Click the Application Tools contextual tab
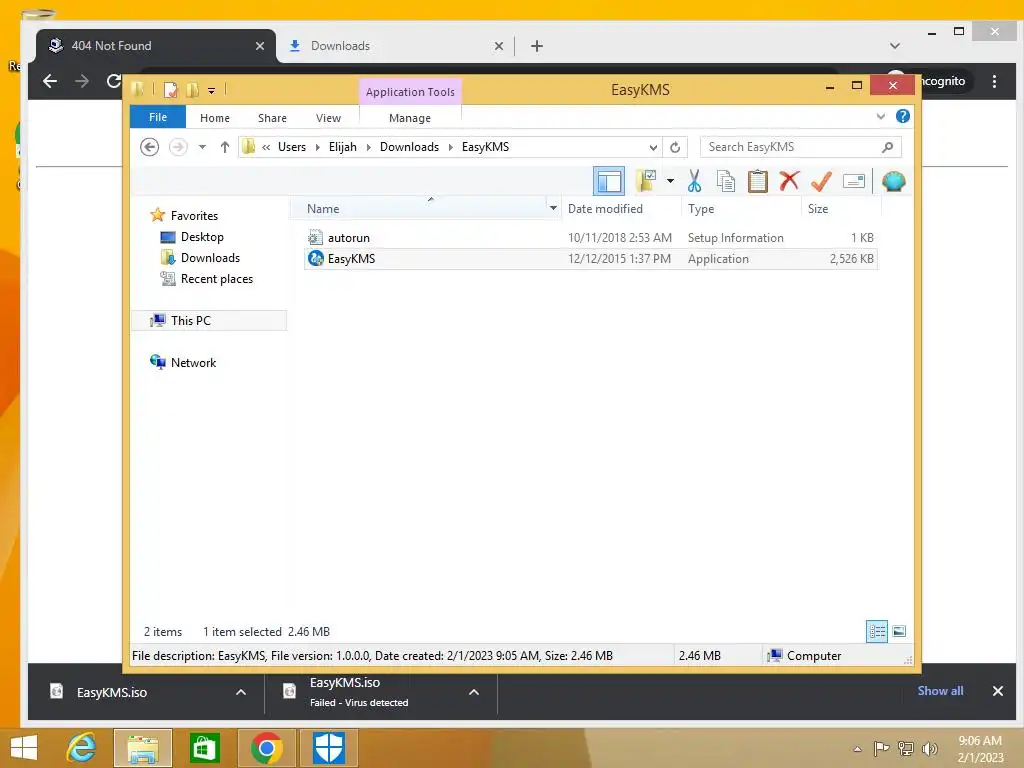Viewport: 1024px width, 768px height. click(x=410, y=92)
